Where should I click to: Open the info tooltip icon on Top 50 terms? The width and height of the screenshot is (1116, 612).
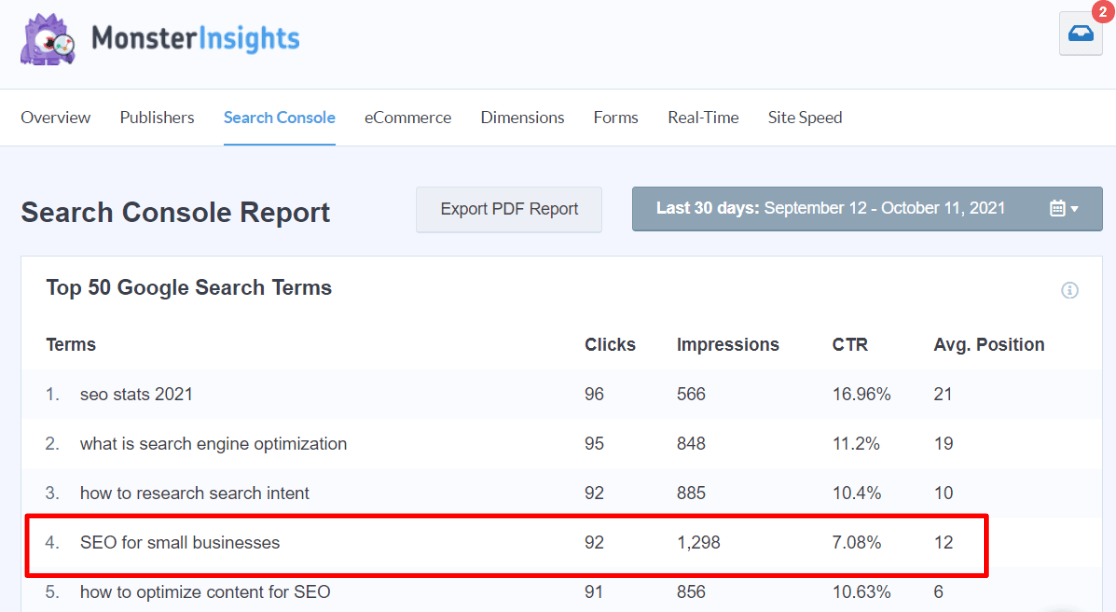tap(1069, 290)
